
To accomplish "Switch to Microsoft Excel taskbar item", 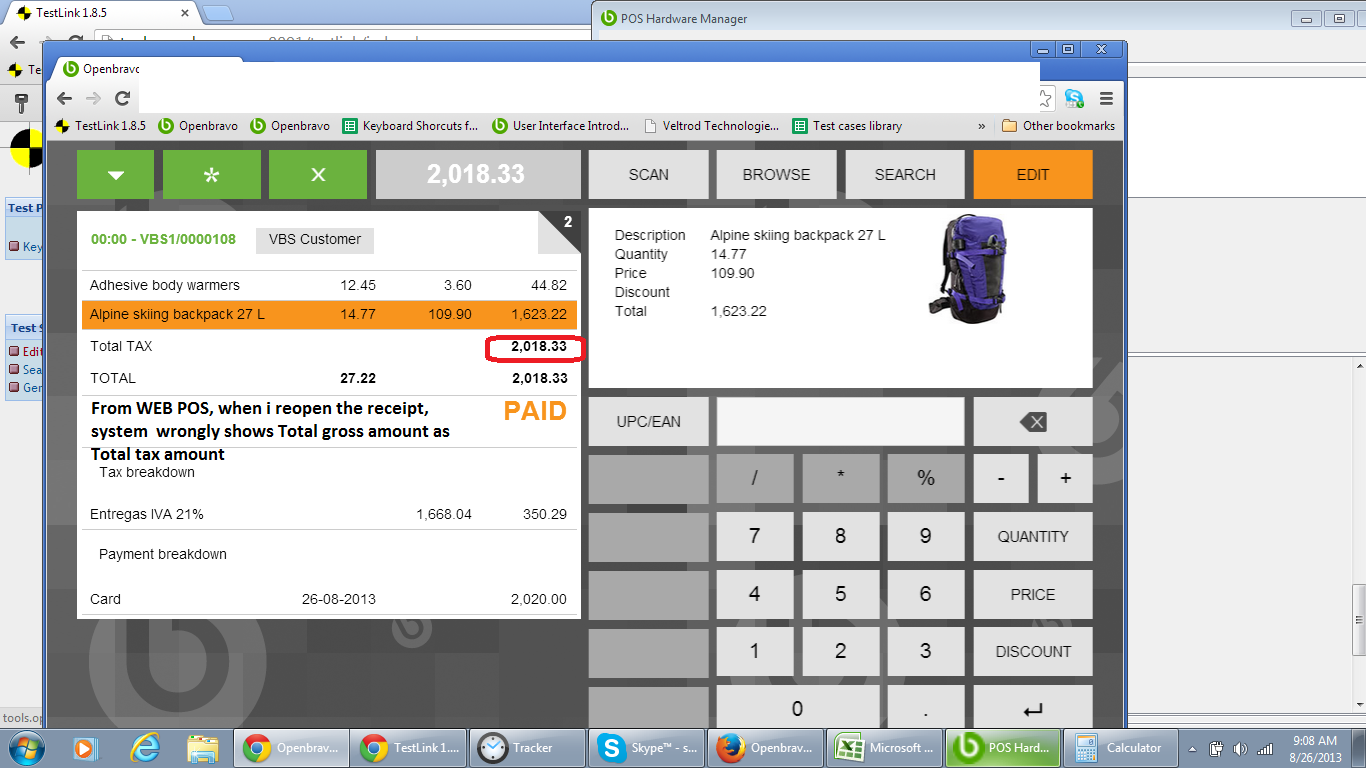I will tap(883, 748).
